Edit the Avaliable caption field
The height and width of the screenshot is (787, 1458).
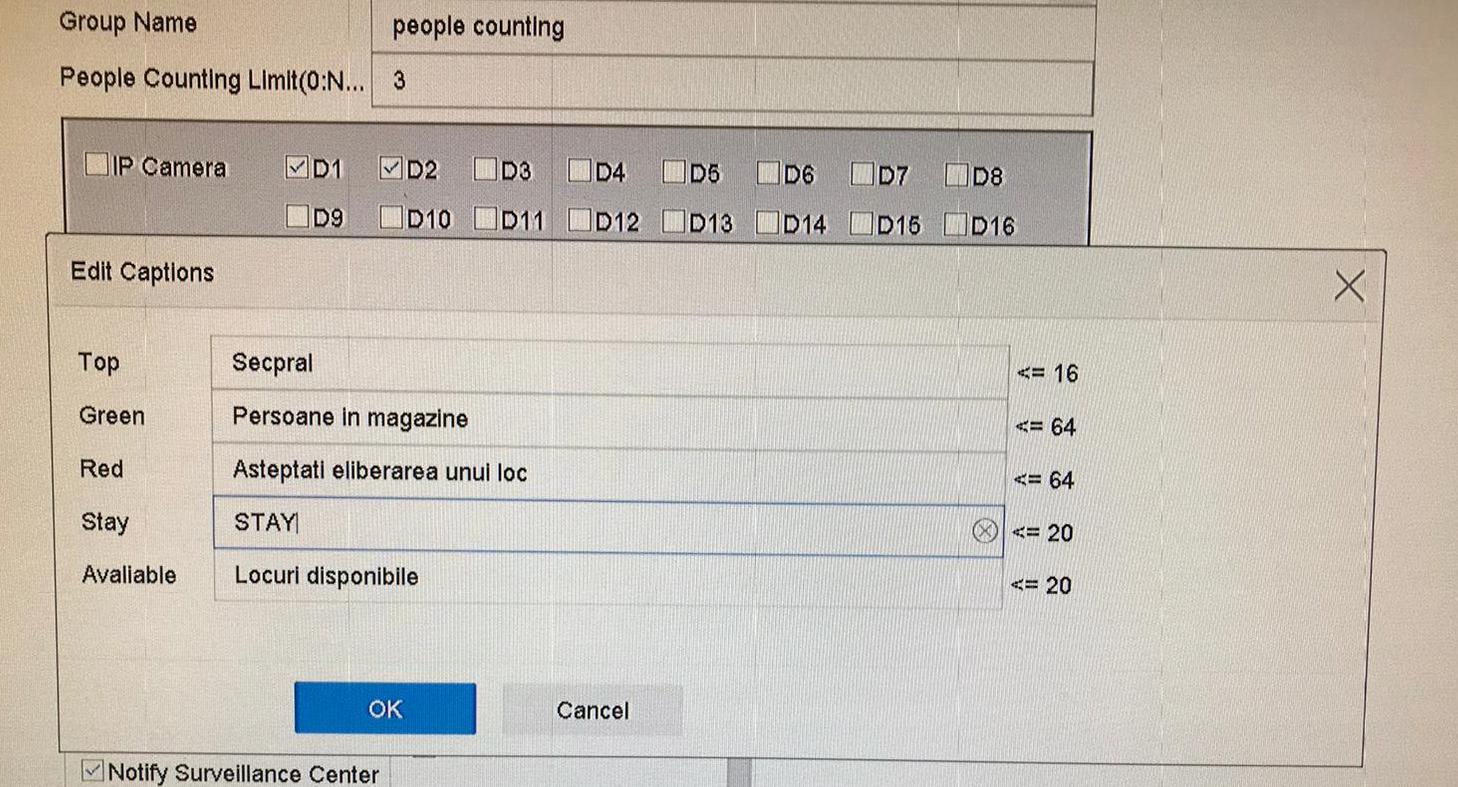tap(608, 579)
